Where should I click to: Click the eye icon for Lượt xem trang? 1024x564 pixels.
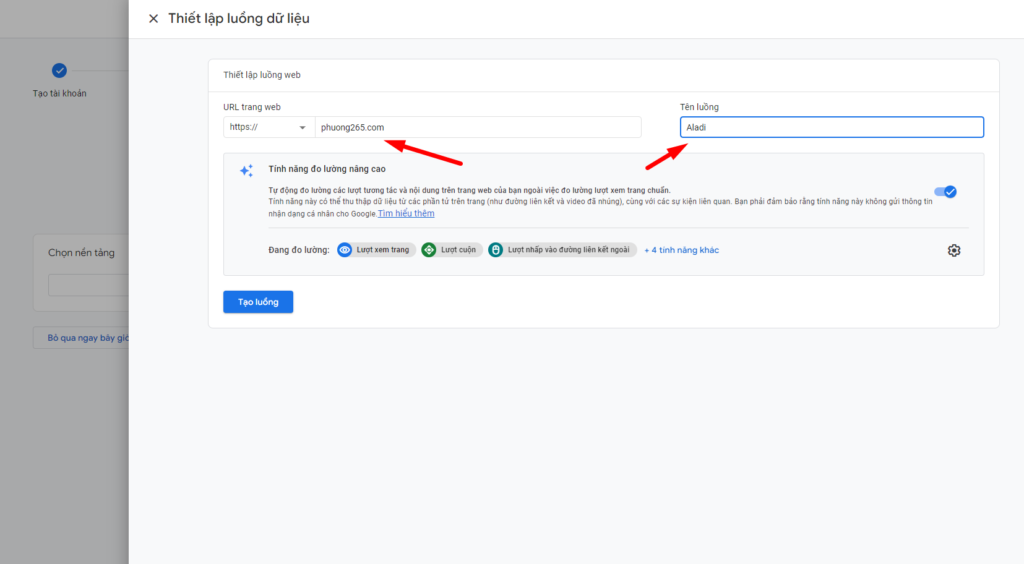tap(345, 250)
